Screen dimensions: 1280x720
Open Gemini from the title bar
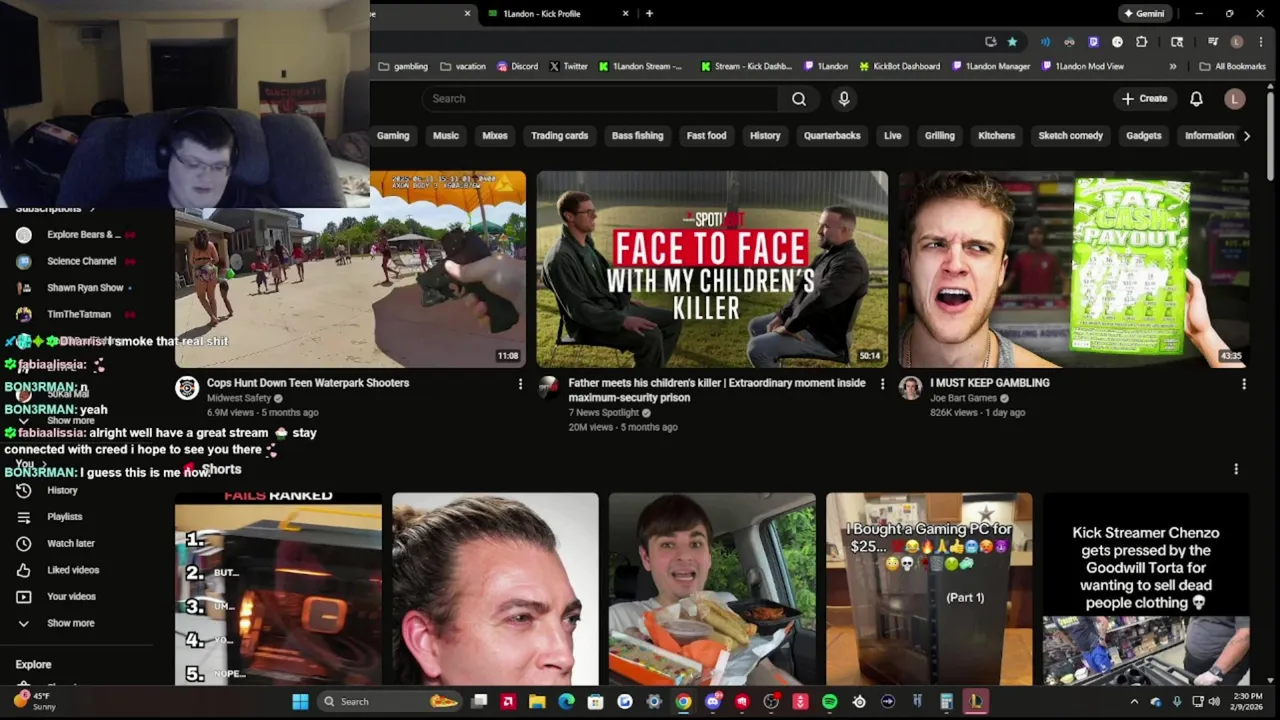pyautogui.click(x=1144, y=14)
